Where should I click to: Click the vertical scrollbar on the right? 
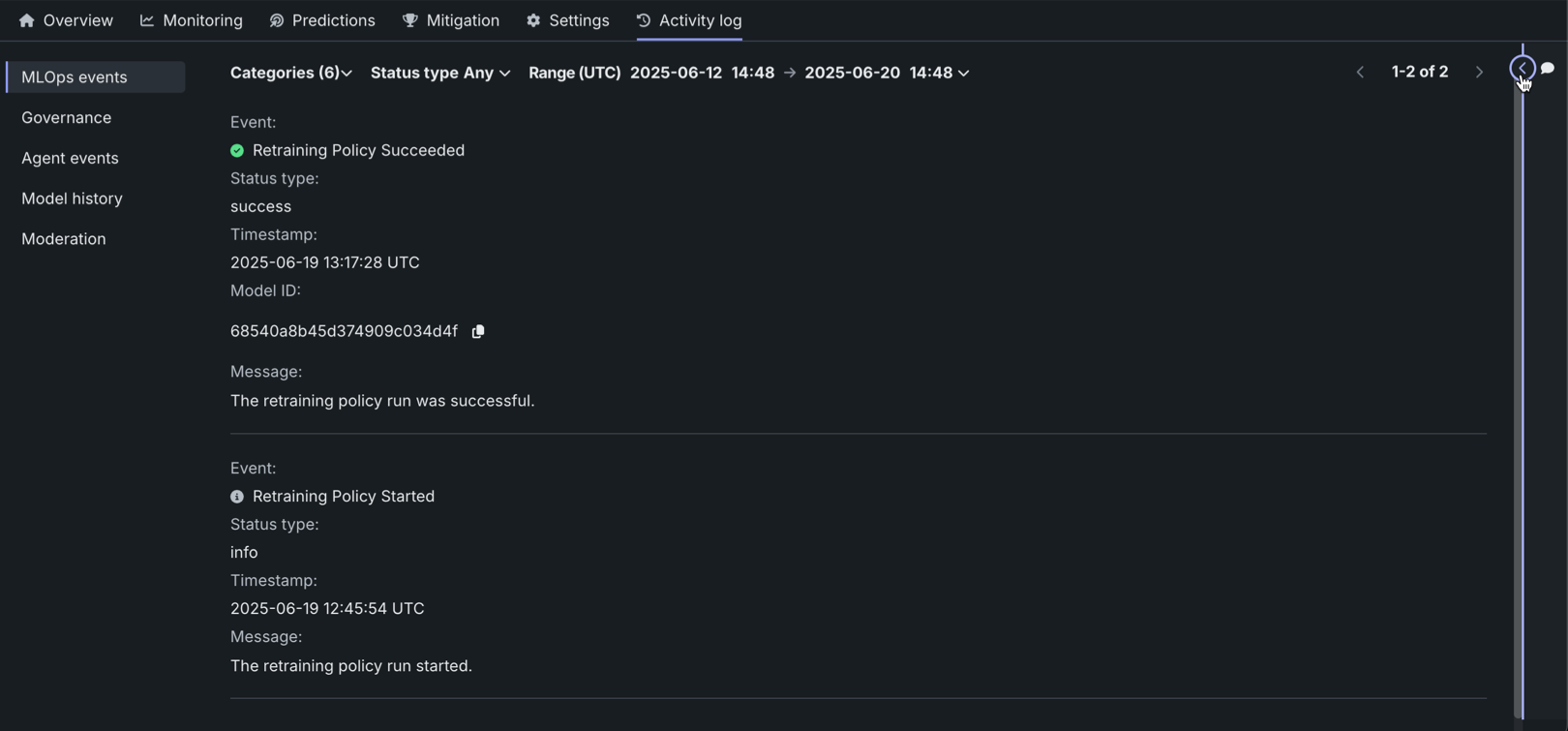click(x=1518, y=387)
